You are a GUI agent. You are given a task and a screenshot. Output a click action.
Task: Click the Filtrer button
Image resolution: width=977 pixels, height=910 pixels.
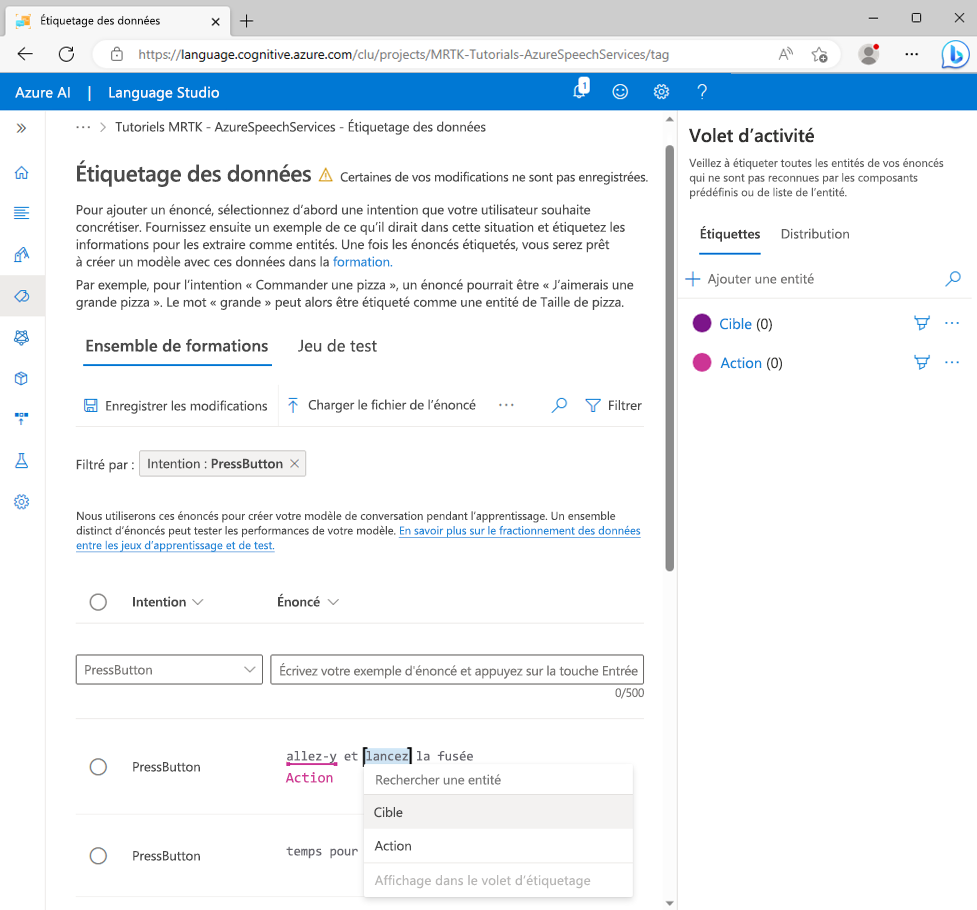[x=614, y=405]
